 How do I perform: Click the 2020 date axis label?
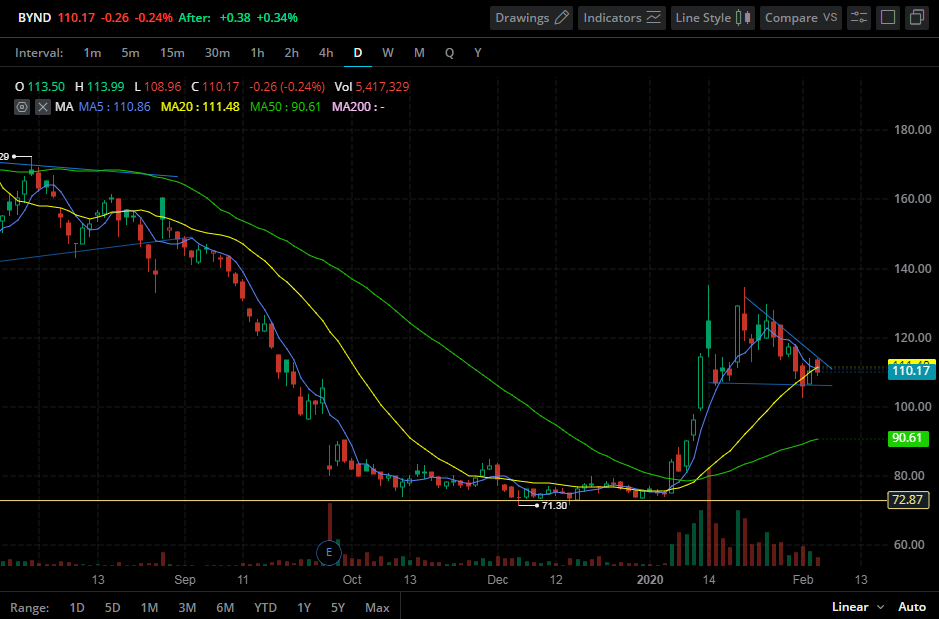[x=650, y=579]
